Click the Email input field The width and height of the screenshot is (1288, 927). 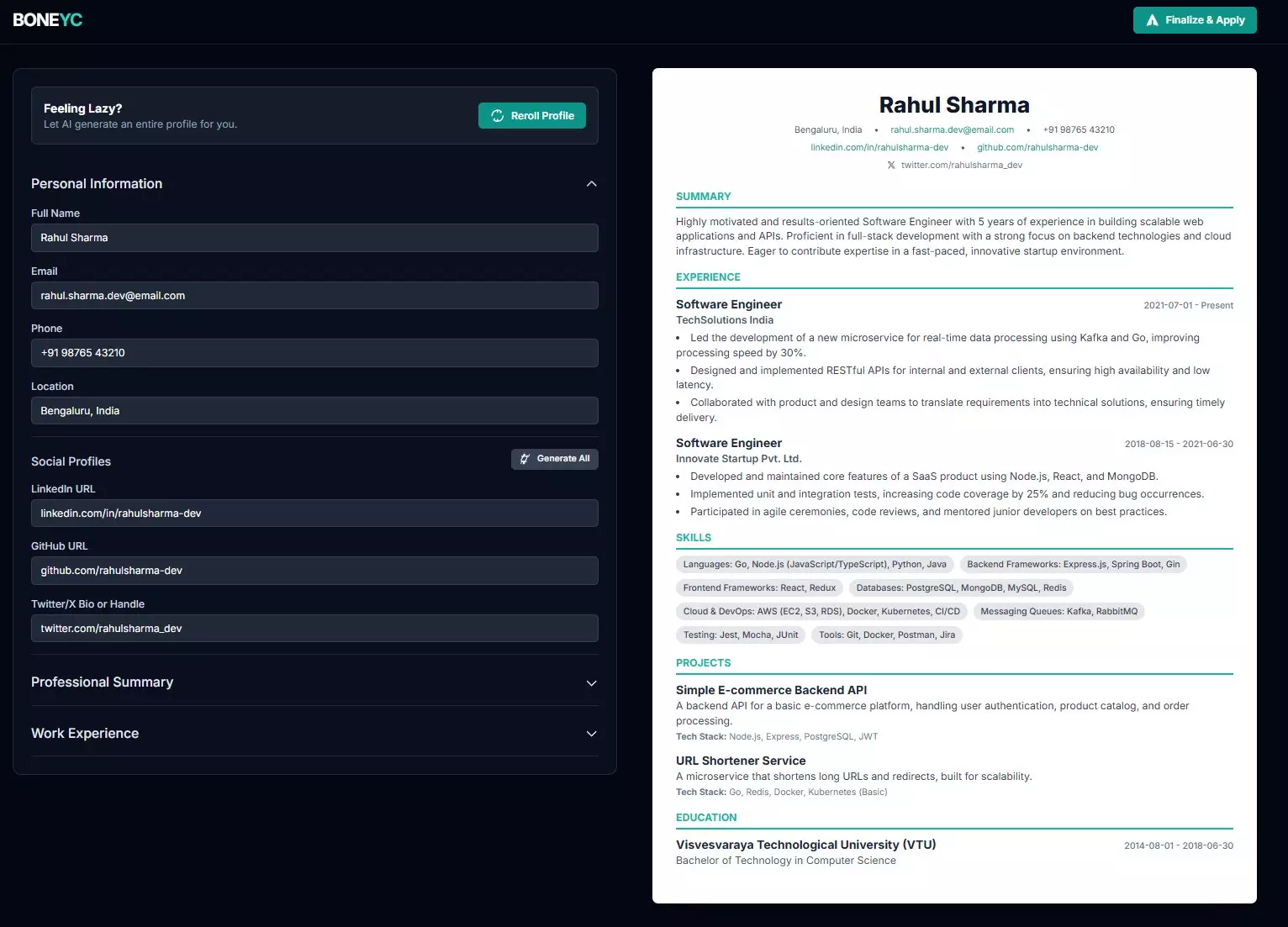314,296
